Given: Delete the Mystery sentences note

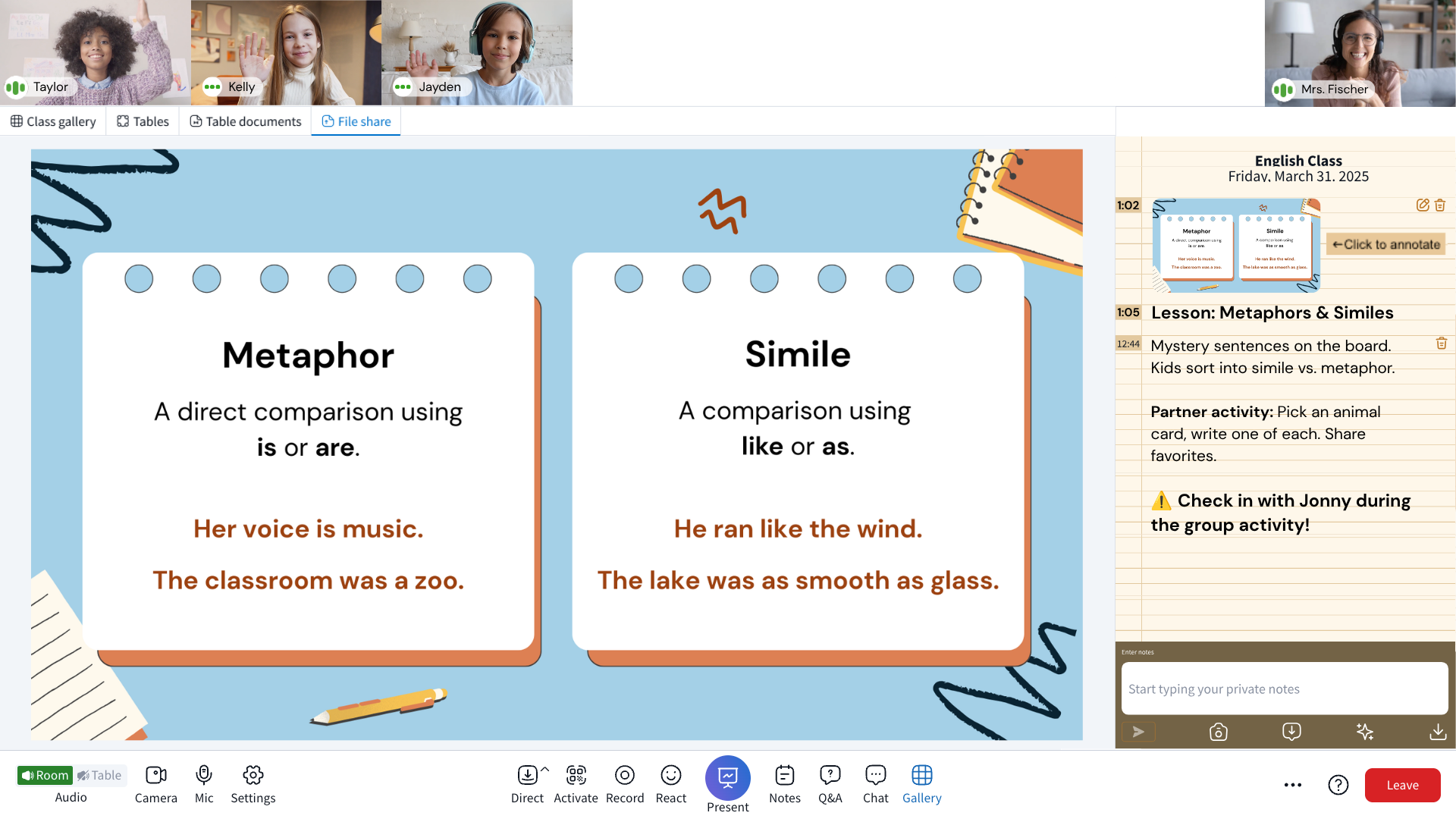Looking at the screenshot, I should click(1442, 344).
